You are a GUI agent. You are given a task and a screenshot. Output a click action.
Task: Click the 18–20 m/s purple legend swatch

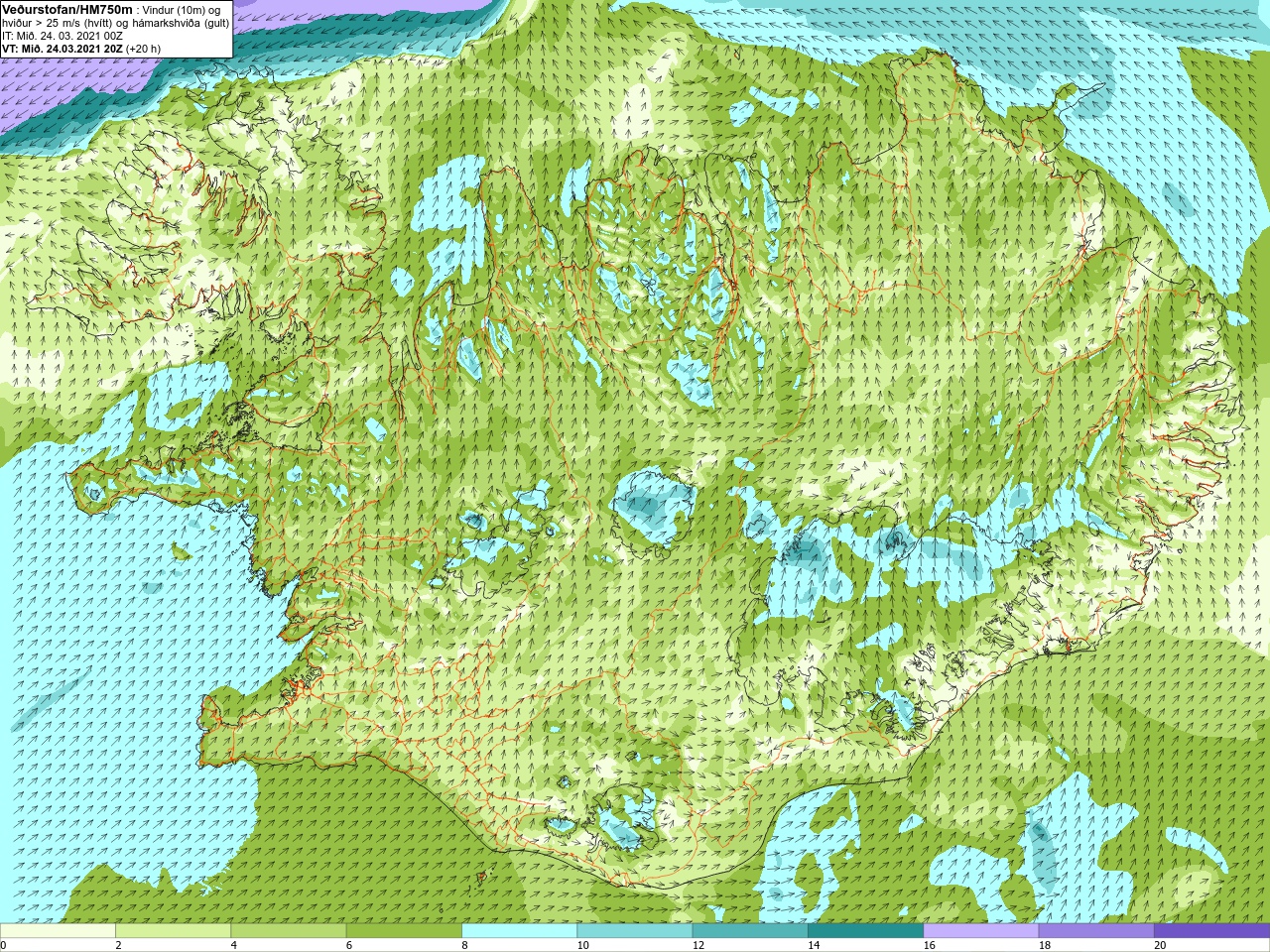coord(1096,931)
